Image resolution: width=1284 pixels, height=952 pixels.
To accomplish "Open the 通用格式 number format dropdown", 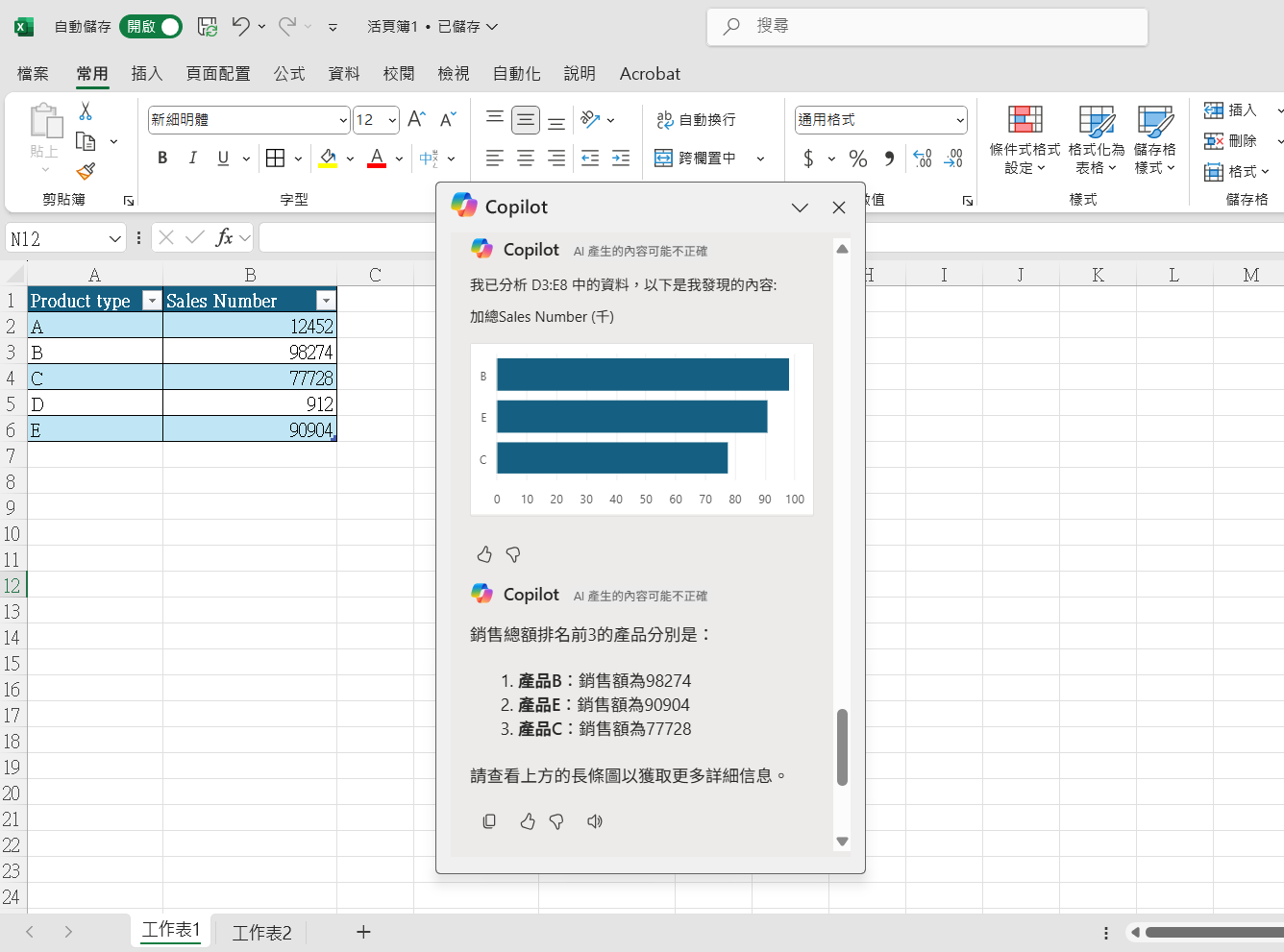I will (960, 120).
